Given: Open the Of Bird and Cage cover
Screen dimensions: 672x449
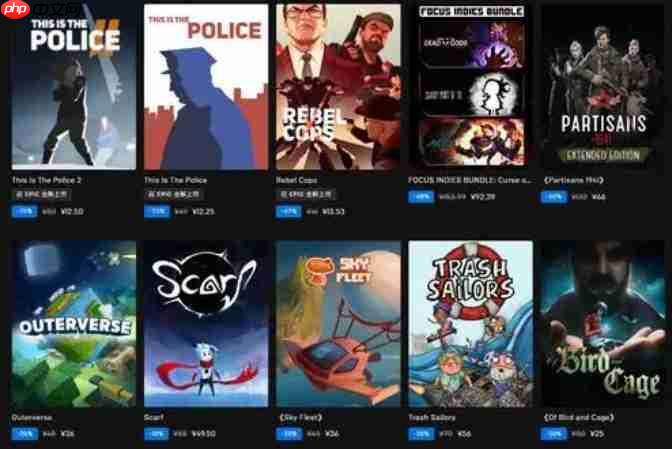Looking at the screenshot, I should [603, 324].
